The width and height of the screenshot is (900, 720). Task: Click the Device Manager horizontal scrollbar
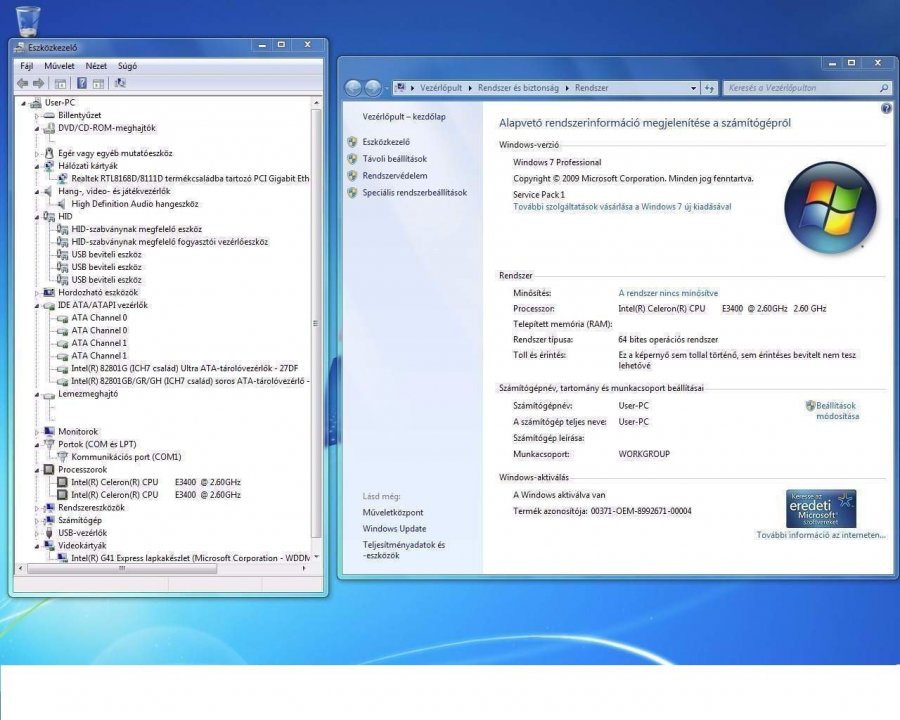(122, 568)
